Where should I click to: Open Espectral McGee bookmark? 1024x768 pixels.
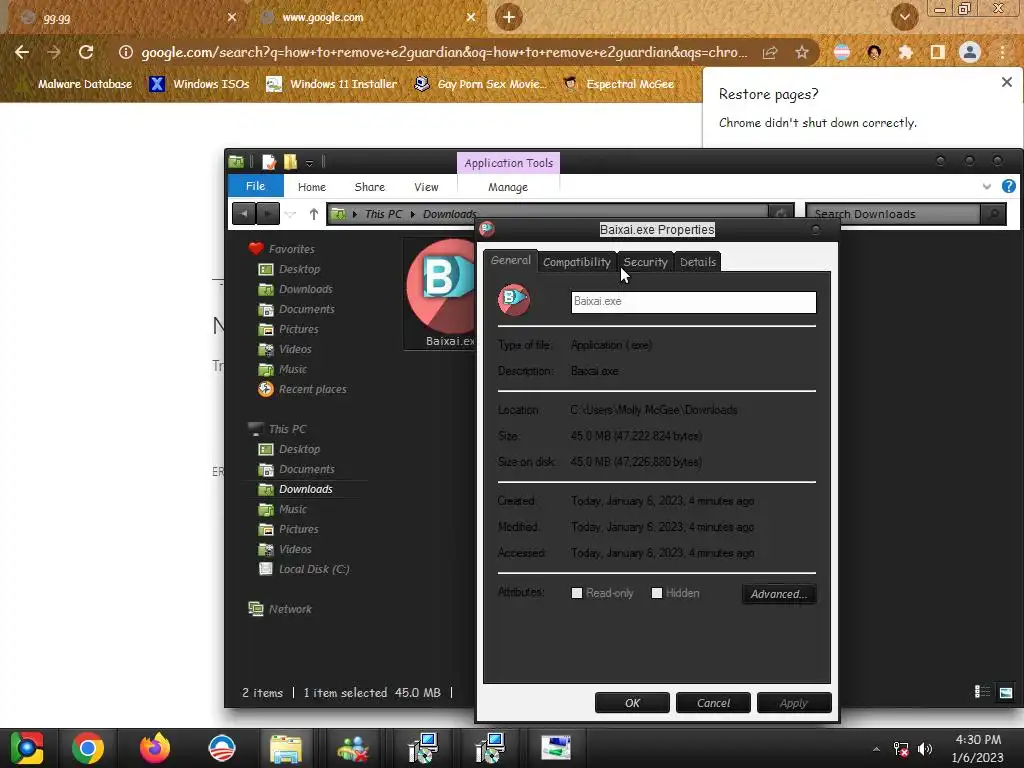coord(618,84)
